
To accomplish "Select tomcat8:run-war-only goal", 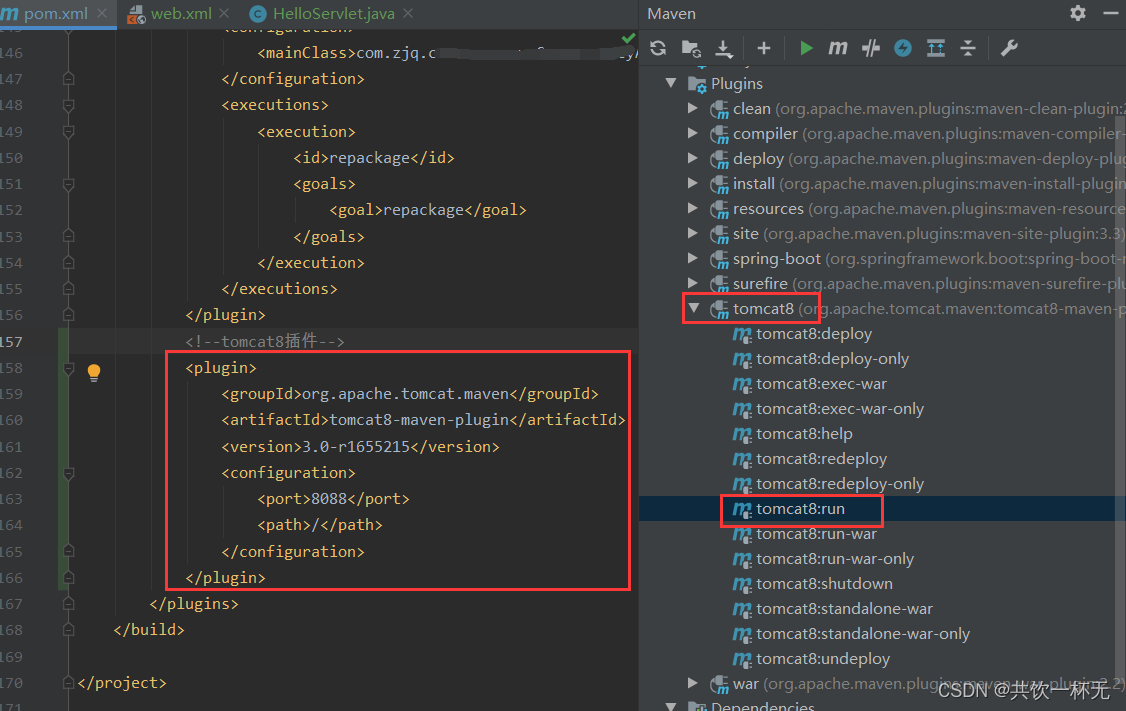I will (834, 559).
